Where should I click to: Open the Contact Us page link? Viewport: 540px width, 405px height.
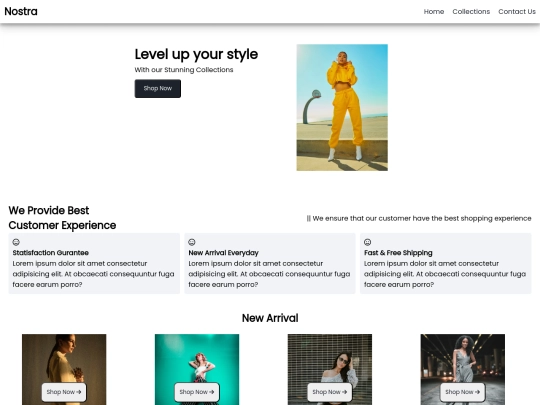click(517, 12)
